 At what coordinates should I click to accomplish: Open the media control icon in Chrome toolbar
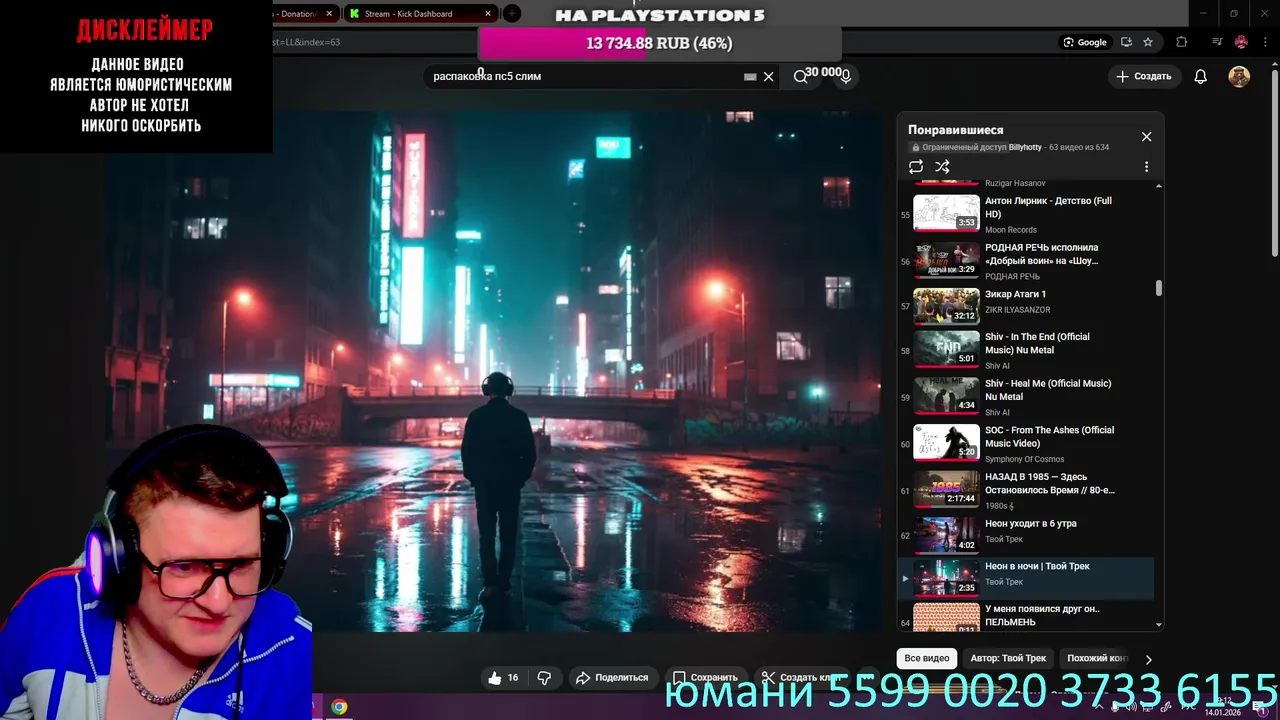tap(1217, 42)
